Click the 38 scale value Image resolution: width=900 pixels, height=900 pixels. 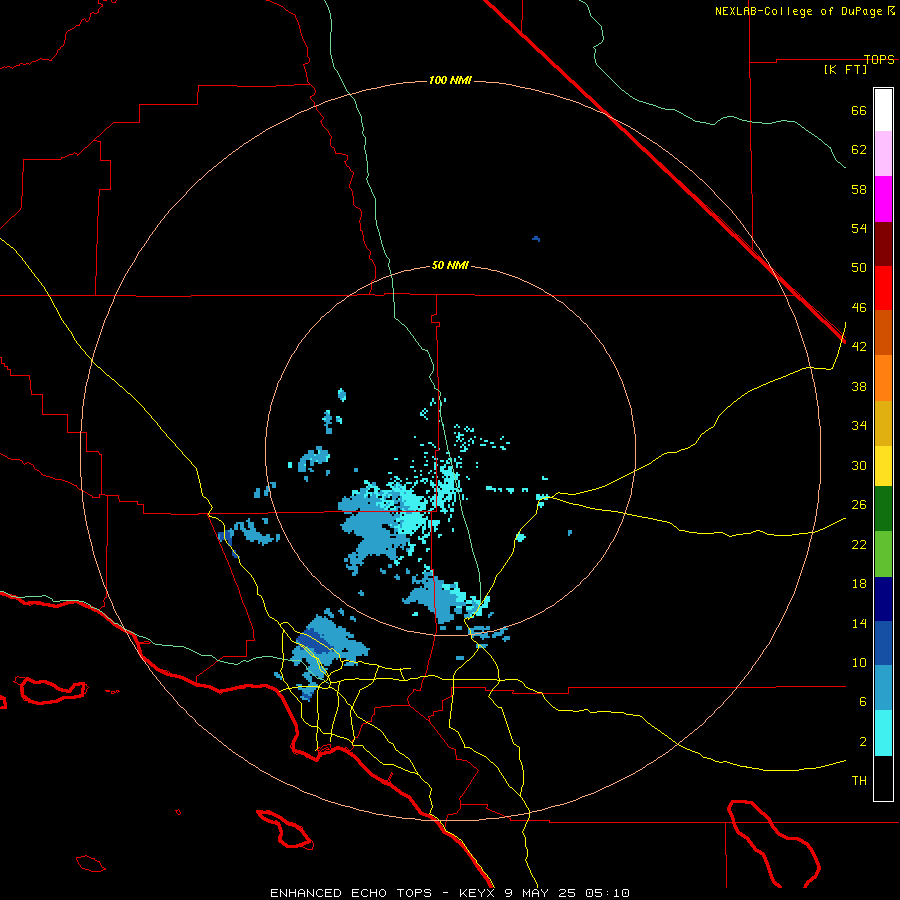859,386
